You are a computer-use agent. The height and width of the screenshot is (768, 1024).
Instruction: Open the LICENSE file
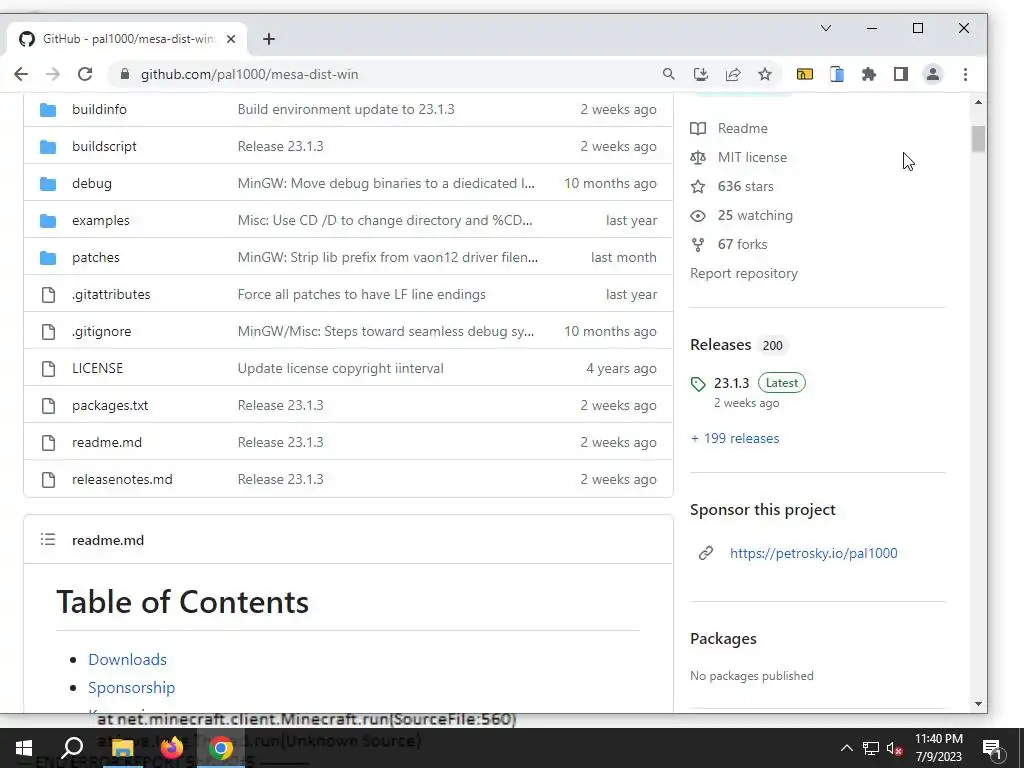tap(97, 368)
